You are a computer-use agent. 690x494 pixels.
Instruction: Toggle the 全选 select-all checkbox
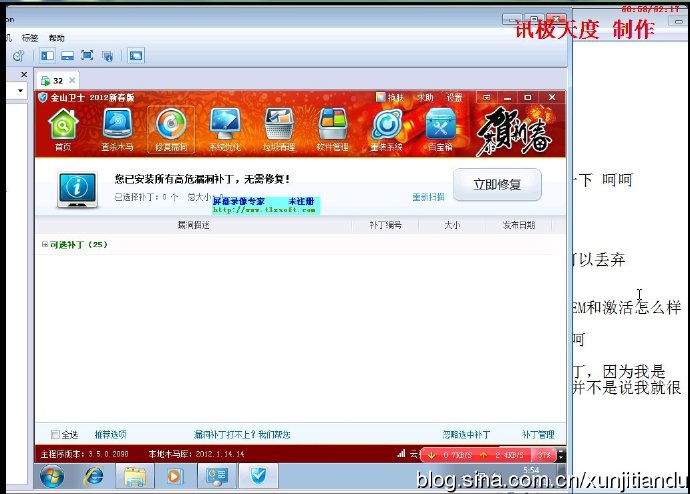click(55, 435)
